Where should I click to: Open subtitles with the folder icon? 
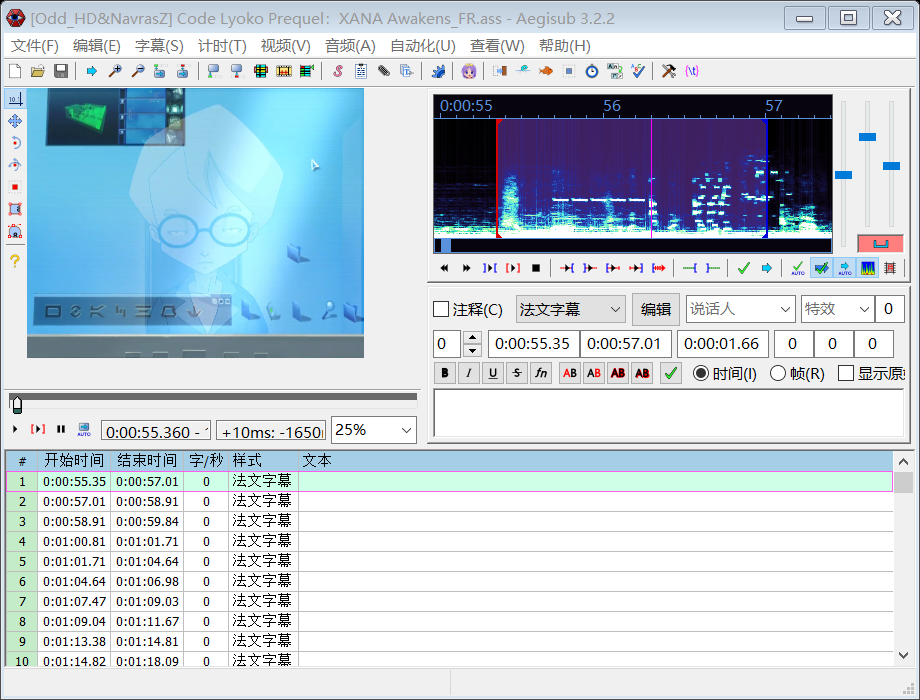(x=38, y=72)
